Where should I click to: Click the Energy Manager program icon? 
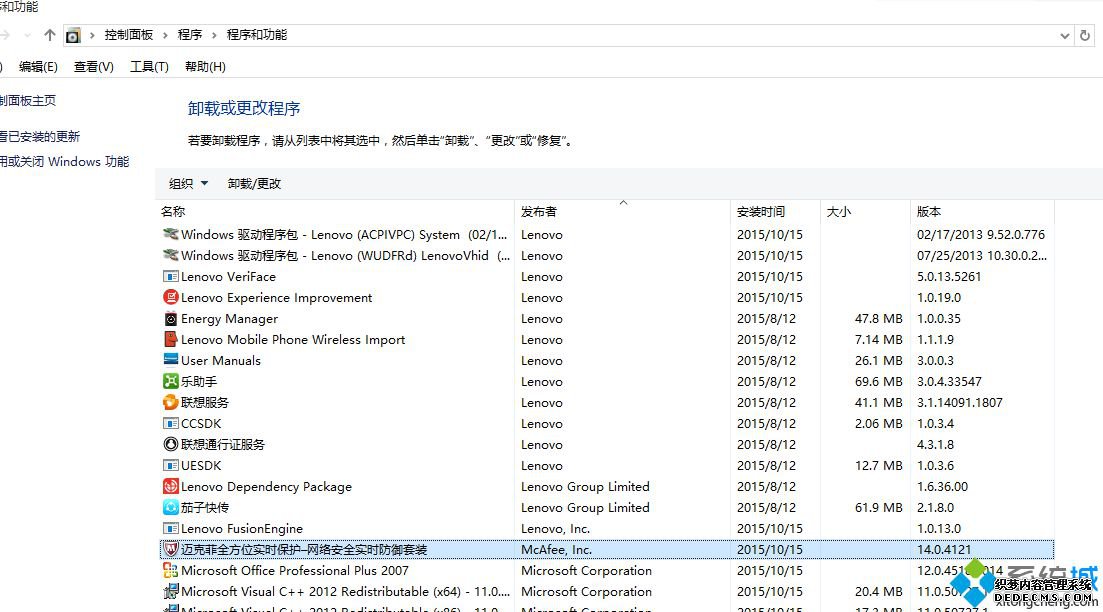[170, 319]
